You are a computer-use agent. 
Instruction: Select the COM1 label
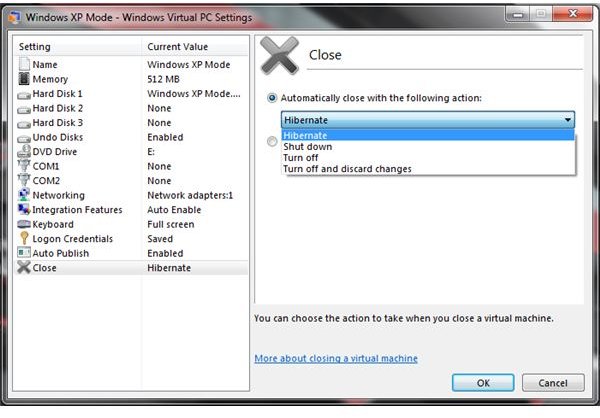click(46, 167)
